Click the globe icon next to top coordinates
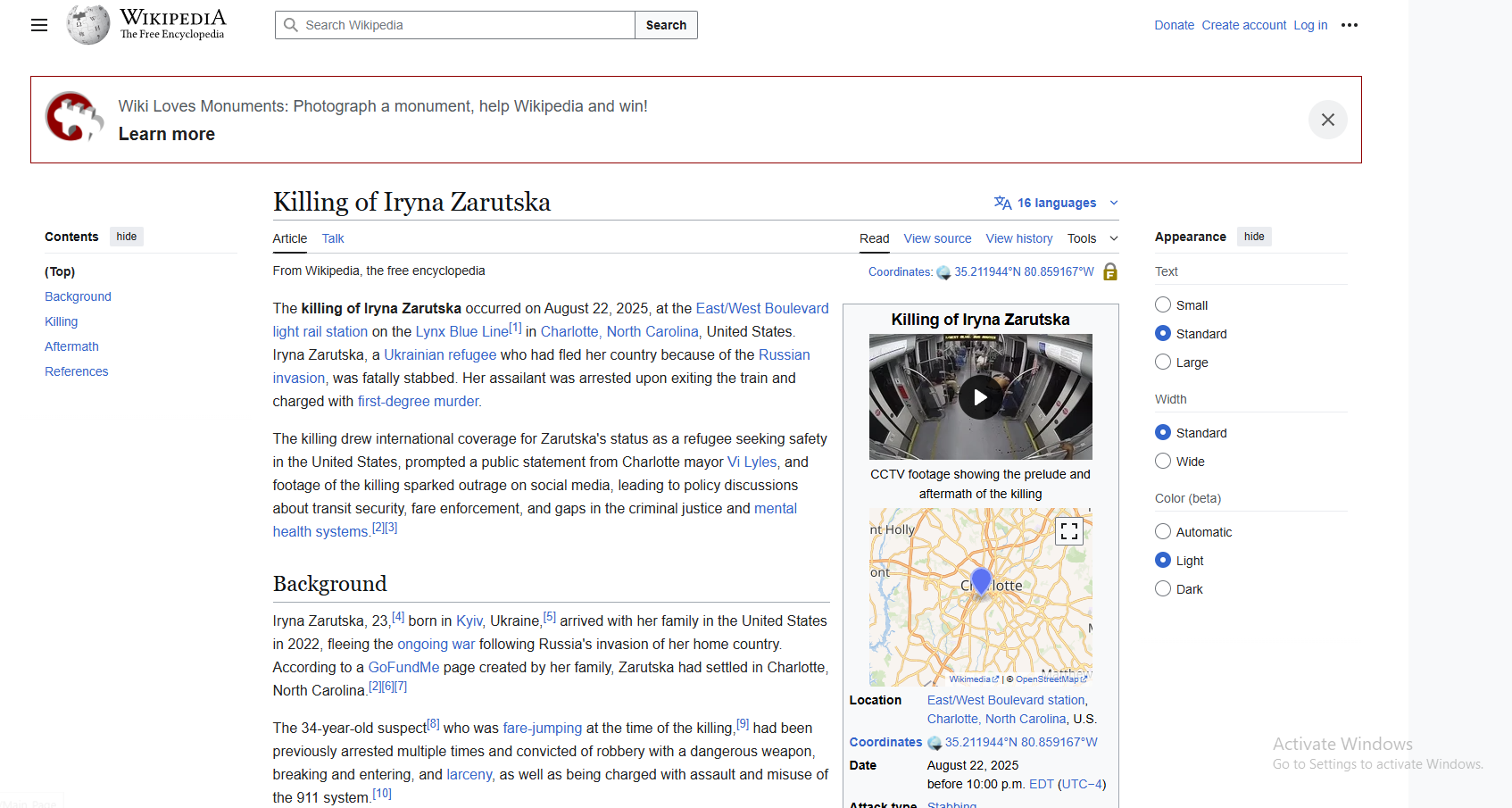The image size is (1512, 808). coord(943,273)
